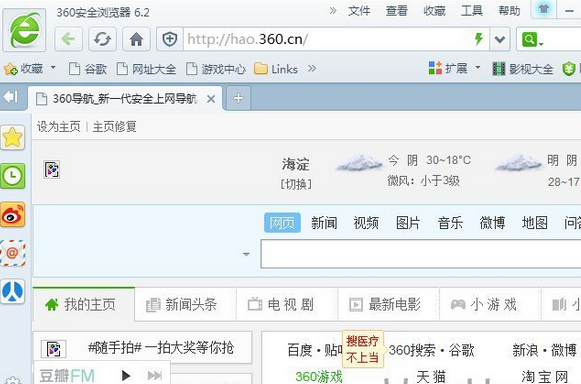This screenshot has width=581, height=384.
Task: Open the 文件 menu
Action: (x=359, y=11)
